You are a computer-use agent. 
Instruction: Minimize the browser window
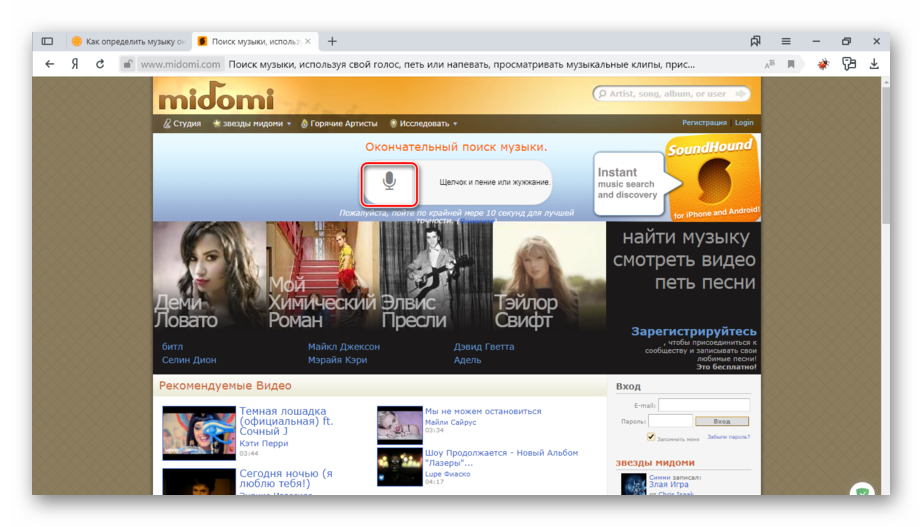(816, 41)
